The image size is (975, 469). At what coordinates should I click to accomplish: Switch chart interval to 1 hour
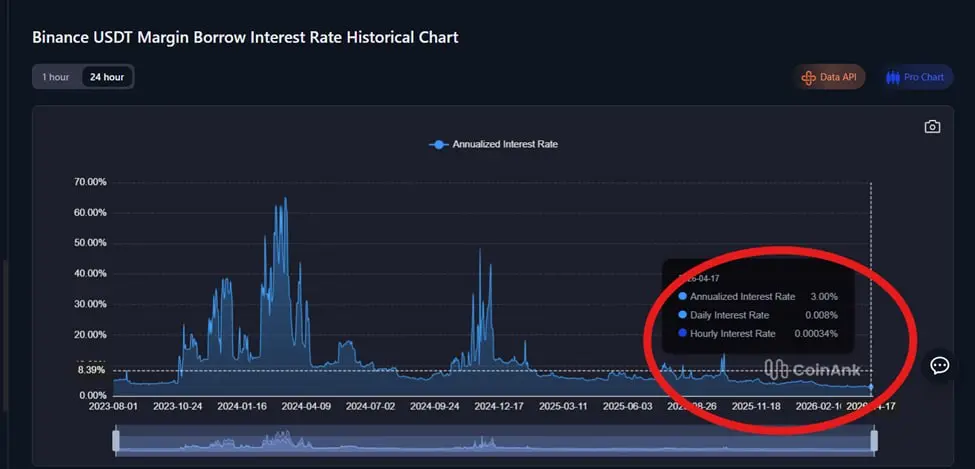(x=56, y=77)
